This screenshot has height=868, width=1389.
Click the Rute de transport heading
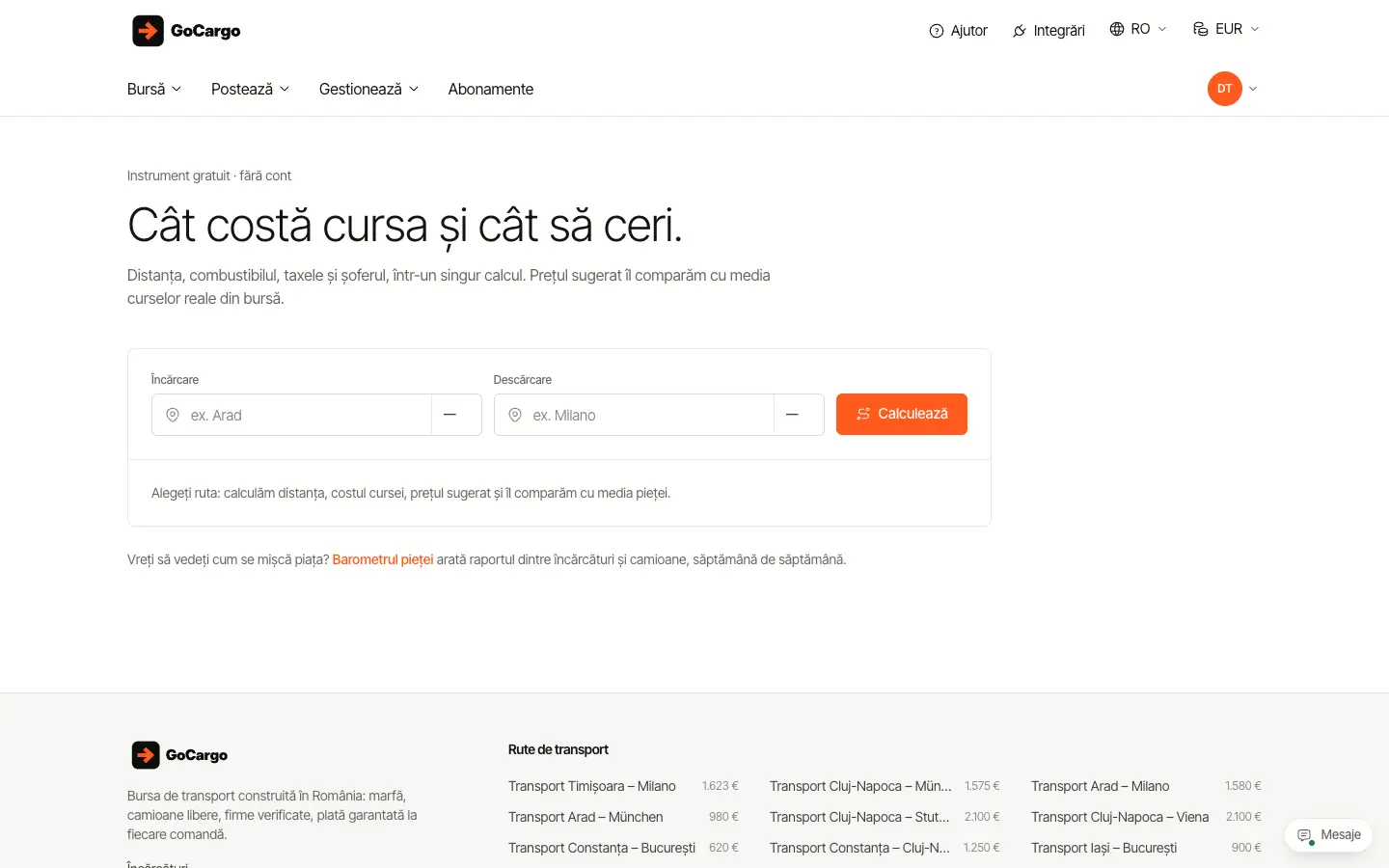(x=558, y=749)
